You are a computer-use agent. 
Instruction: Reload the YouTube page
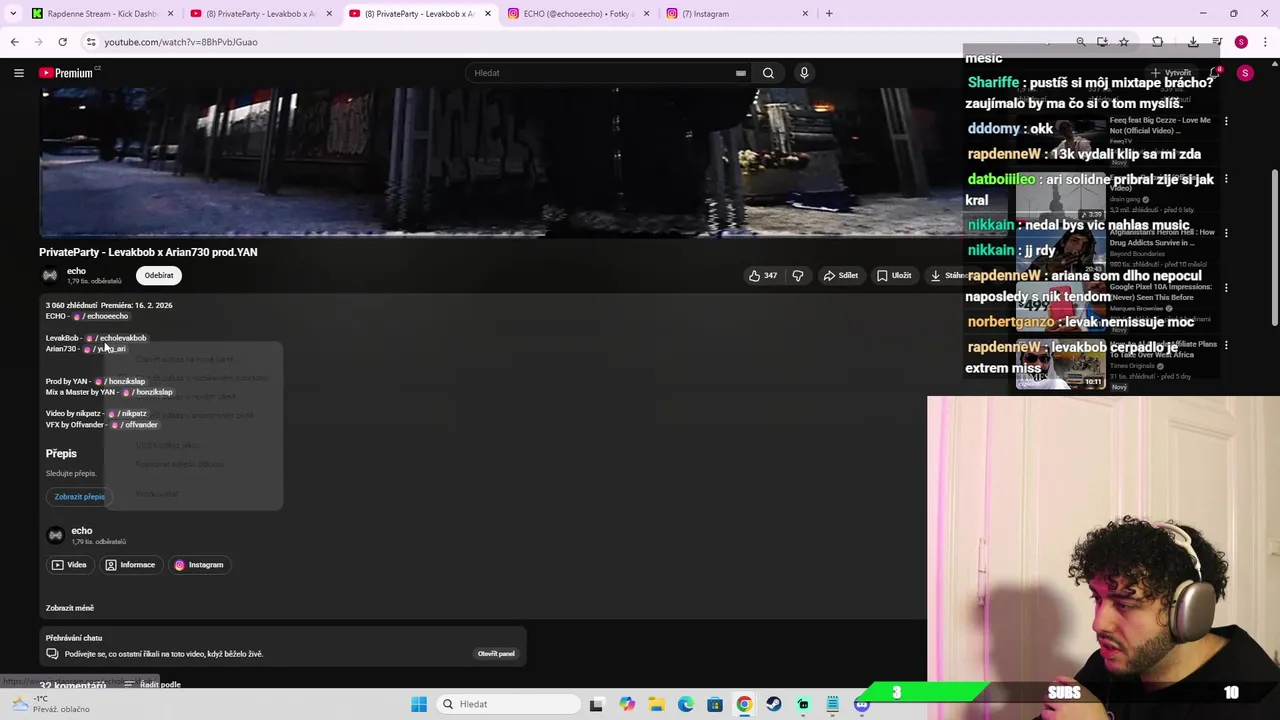tap(62, 42)
